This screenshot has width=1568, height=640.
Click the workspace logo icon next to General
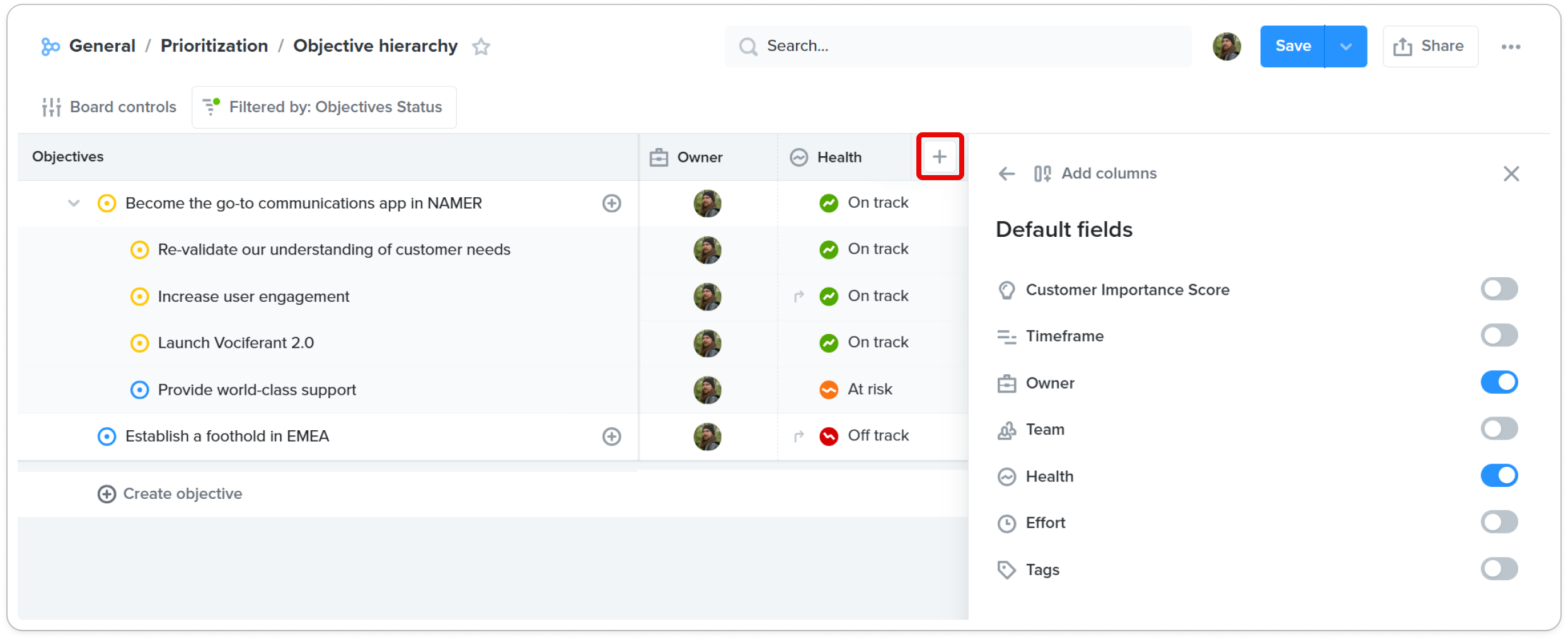click(50, 47)
